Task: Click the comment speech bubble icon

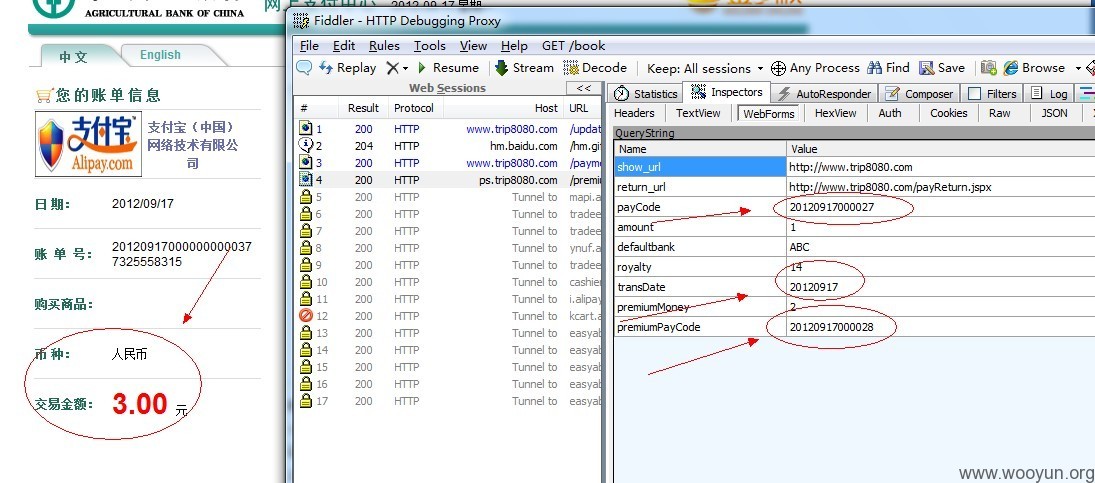Action: tap(304, 68)
